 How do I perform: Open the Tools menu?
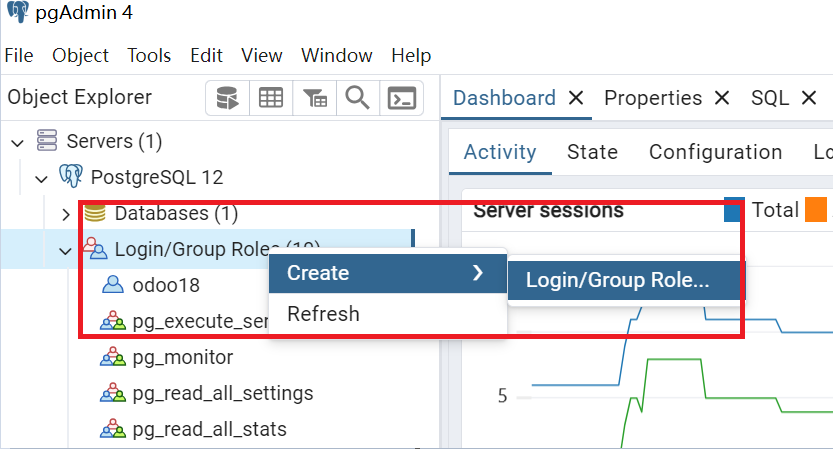click(149, 55)
